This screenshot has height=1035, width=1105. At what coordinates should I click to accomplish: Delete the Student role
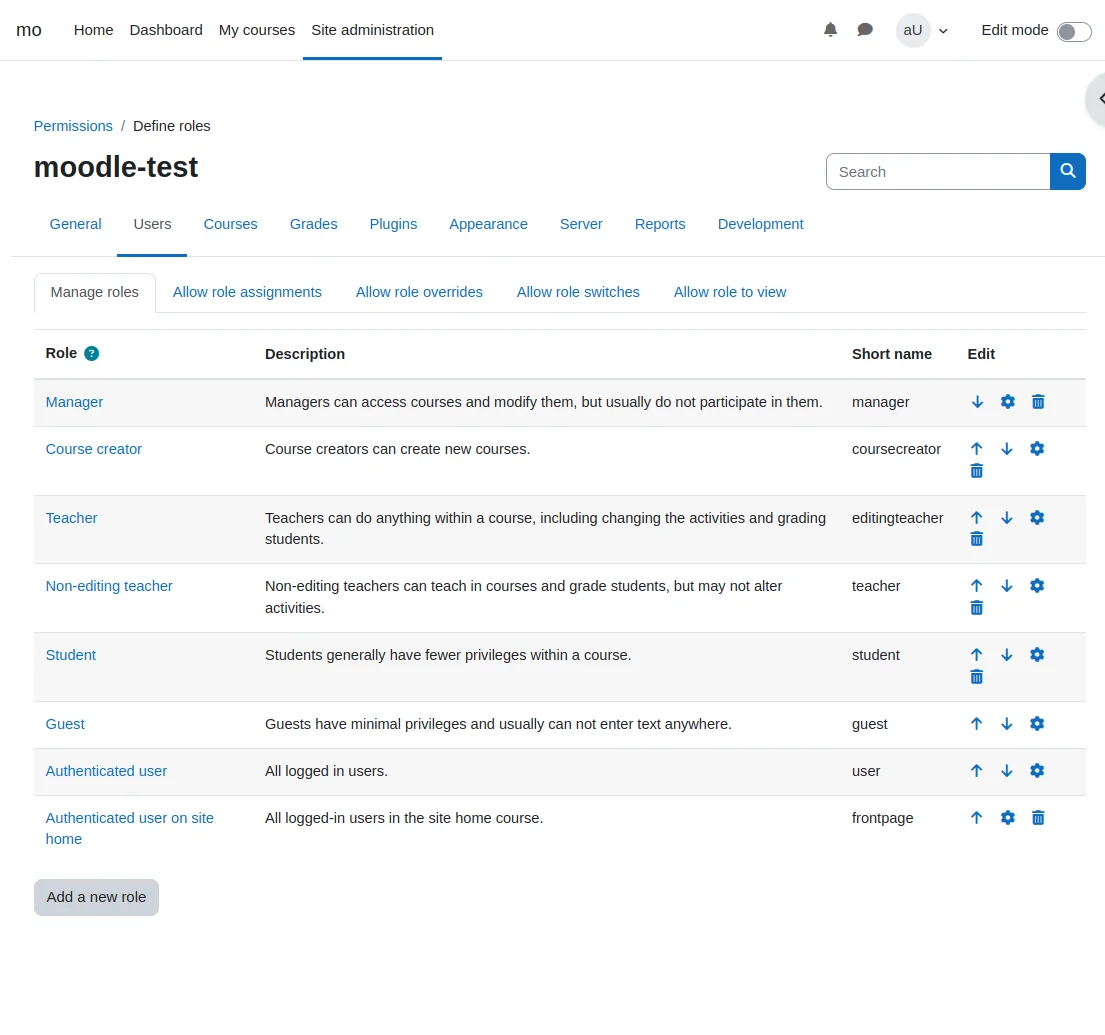point(977,677)
